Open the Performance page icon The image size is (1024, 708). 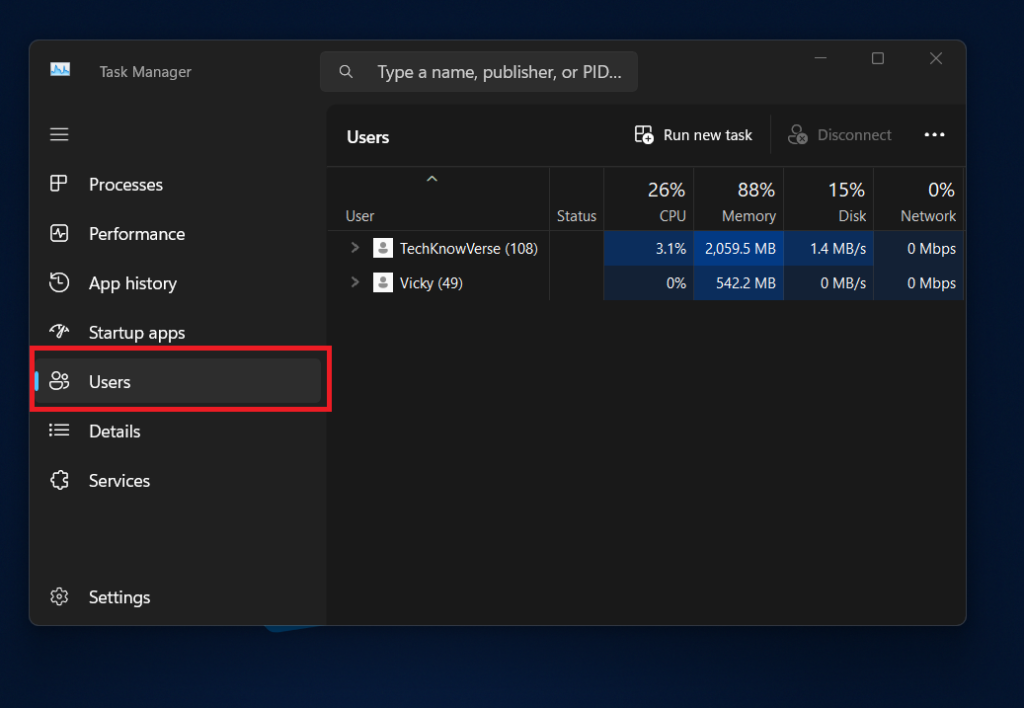pyautogui.click(x=59, y=233)
